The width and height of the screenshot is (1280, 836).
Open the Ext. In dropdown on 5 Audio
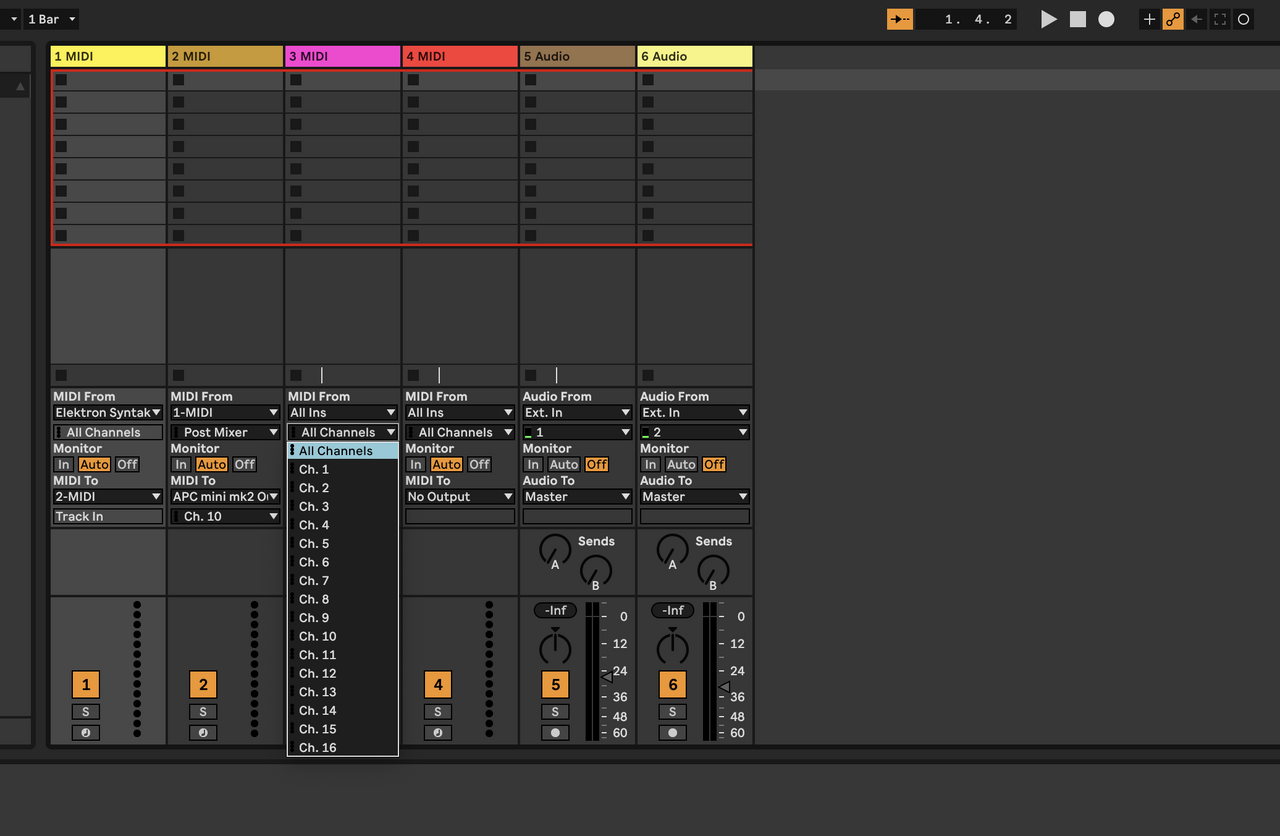click(x=577, y=412)
